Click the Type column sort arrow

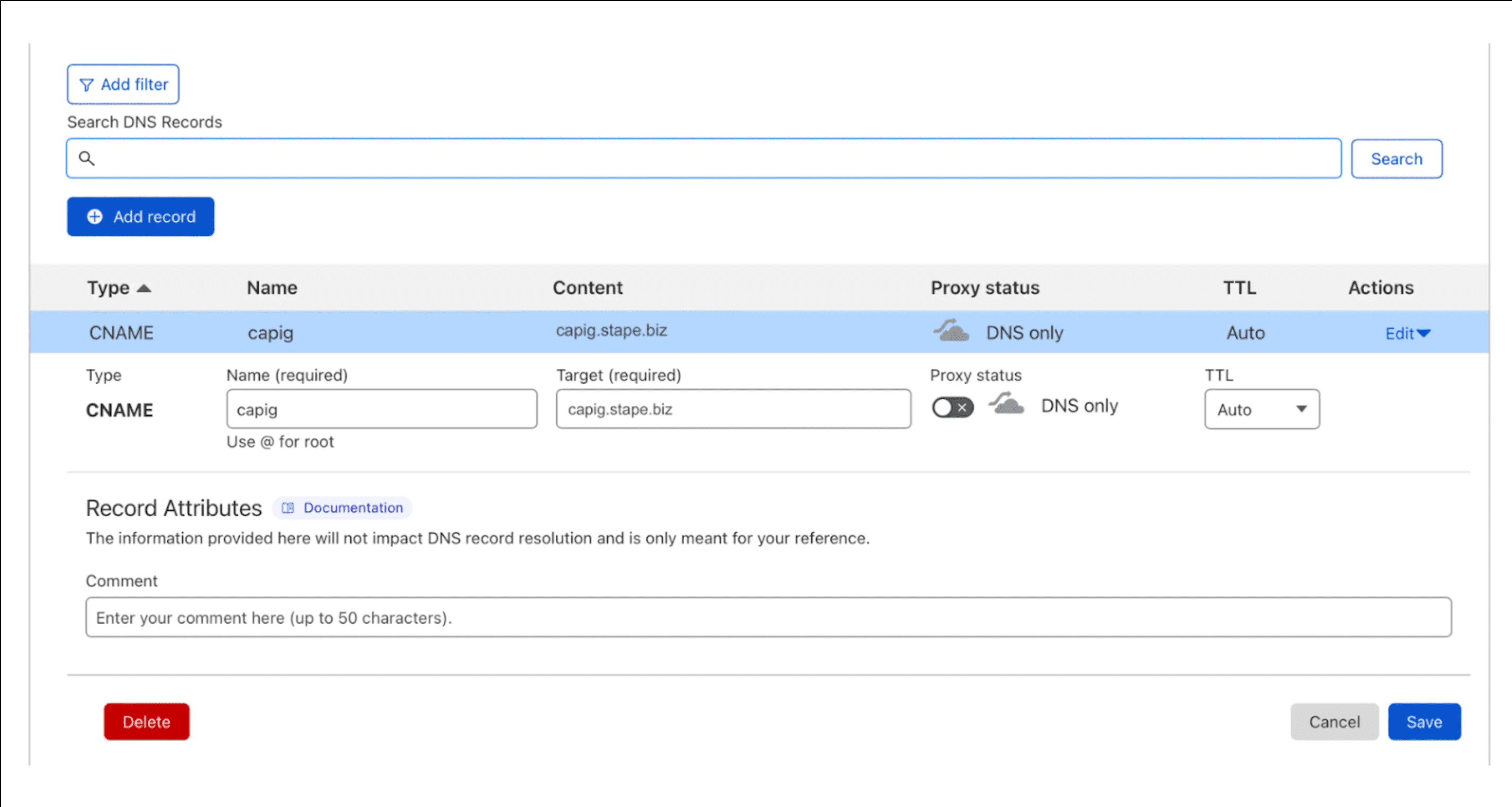pyautogui.click(x=144, y=288)
